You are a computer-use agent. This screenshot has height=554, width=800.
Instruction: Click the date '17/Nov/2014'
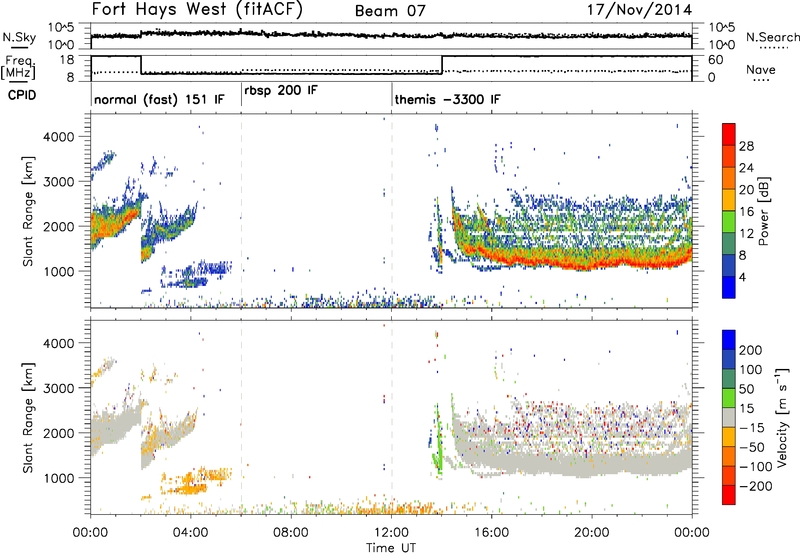(640, 10)
